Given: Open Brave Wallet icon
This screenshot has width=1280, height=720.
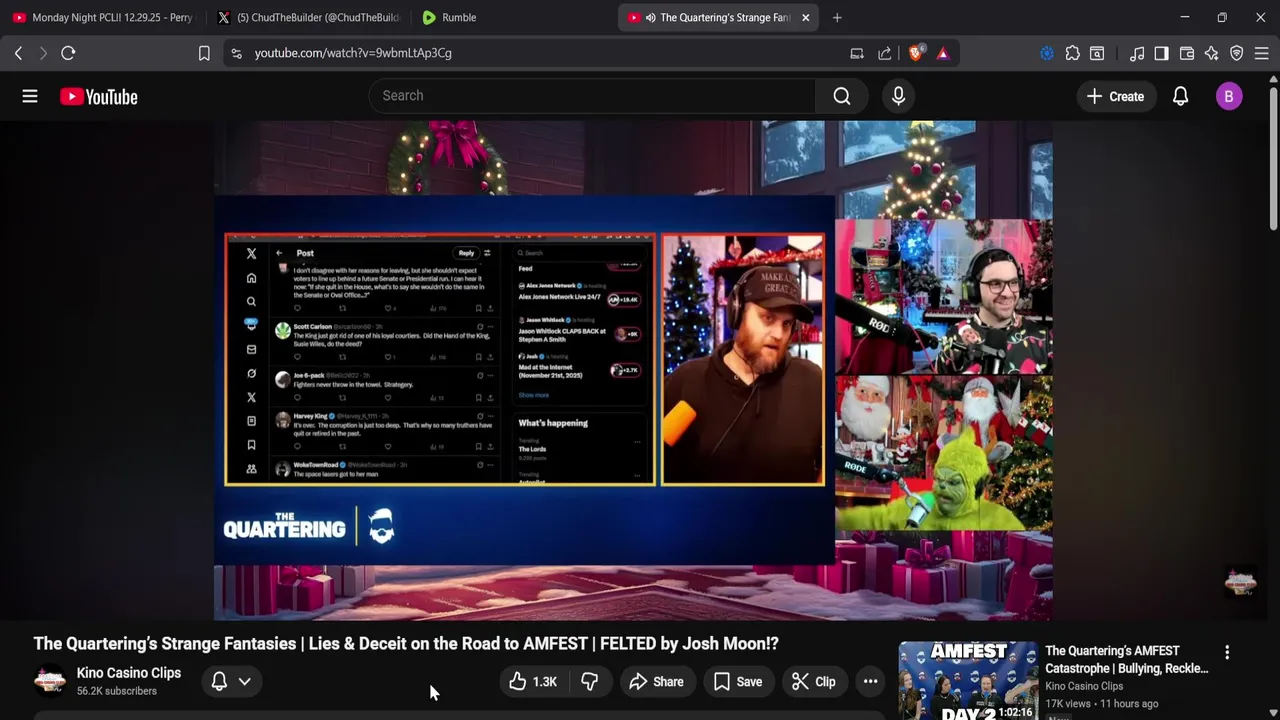Looking at the screenshot, I should pos(1187,53).
